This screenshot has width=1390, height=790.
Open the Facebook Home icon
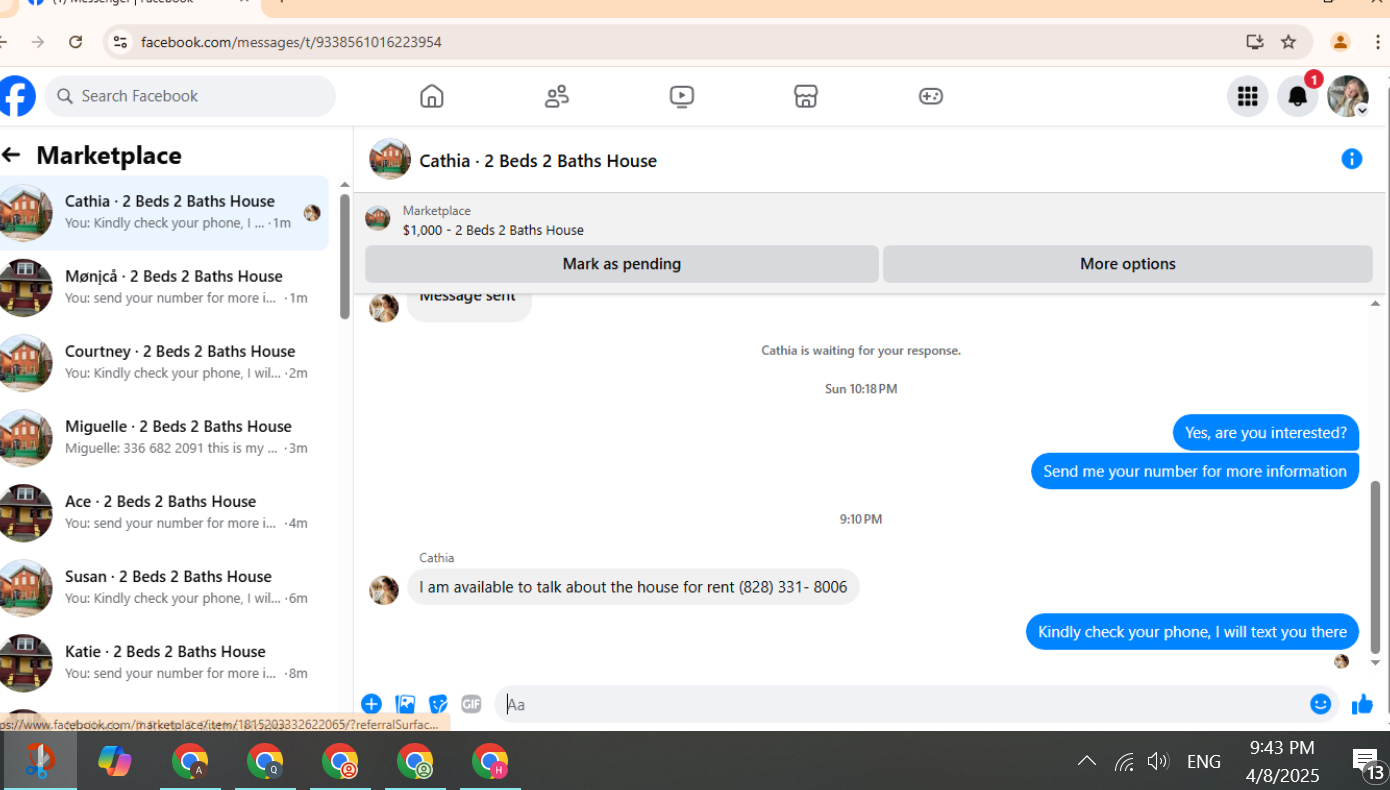[x=431, y=96]
